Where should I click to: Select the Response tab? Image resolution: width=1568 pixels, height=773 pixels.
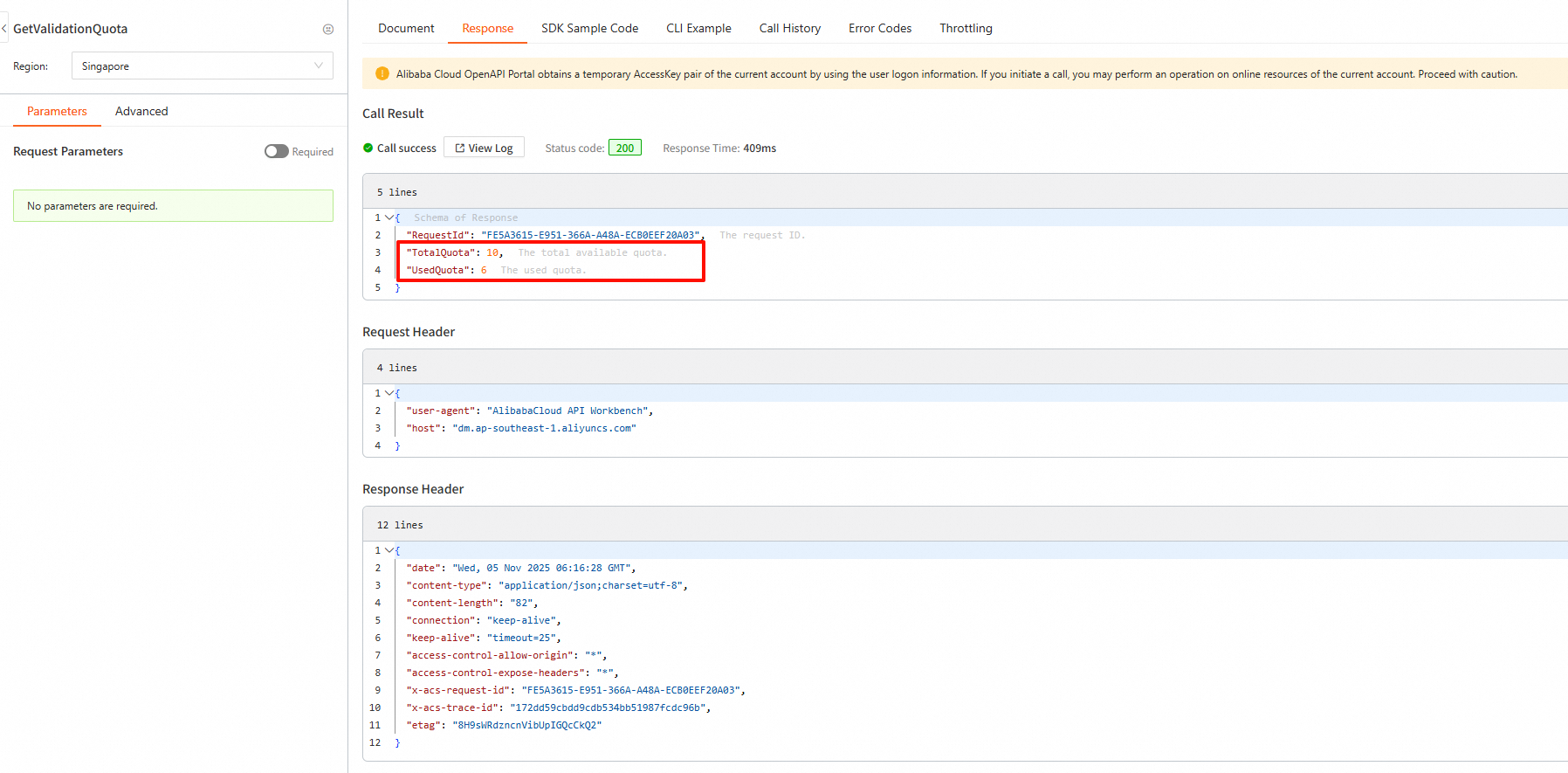tap(488, 28)
